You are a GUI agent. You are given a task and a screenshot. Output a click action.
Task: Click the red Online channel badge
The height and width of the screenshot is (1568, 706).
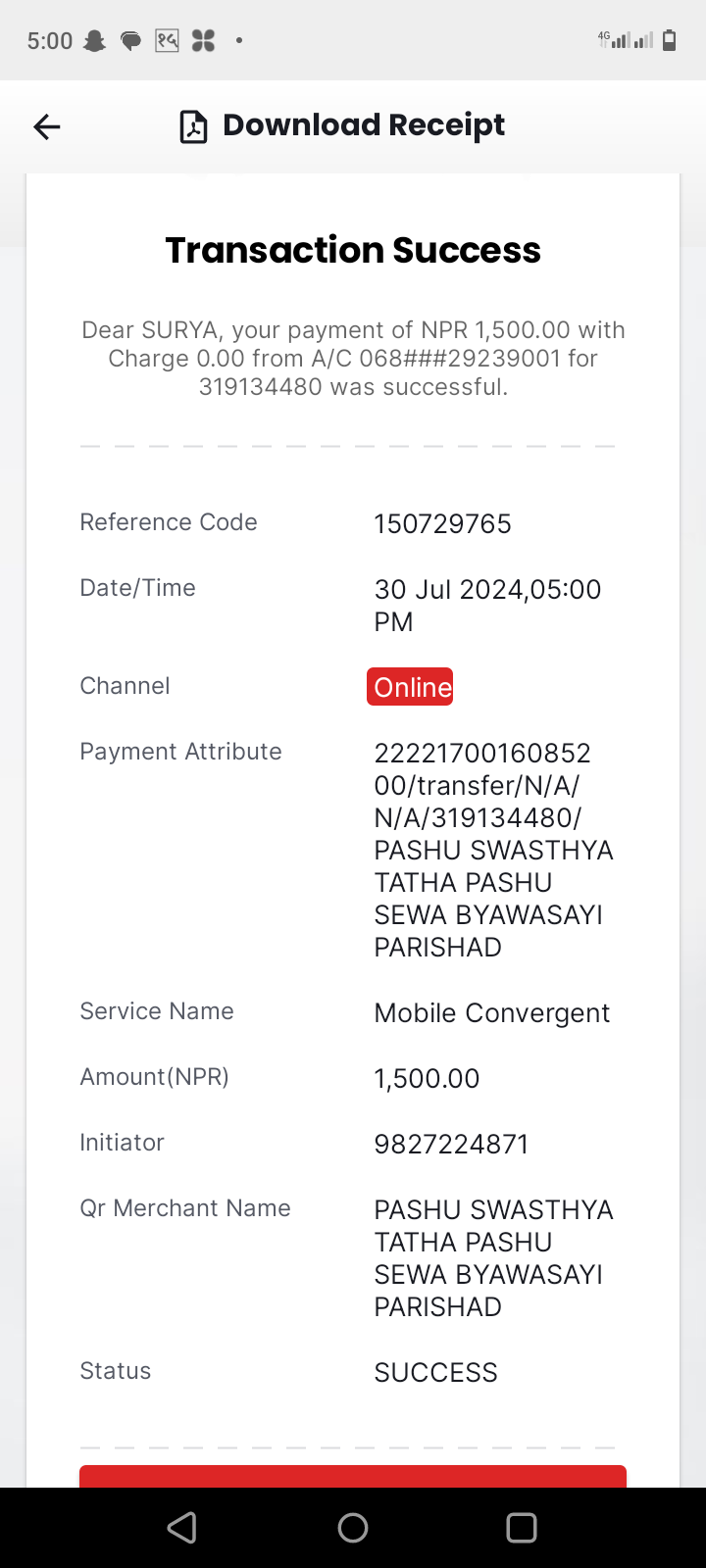[x=410, y=687]
